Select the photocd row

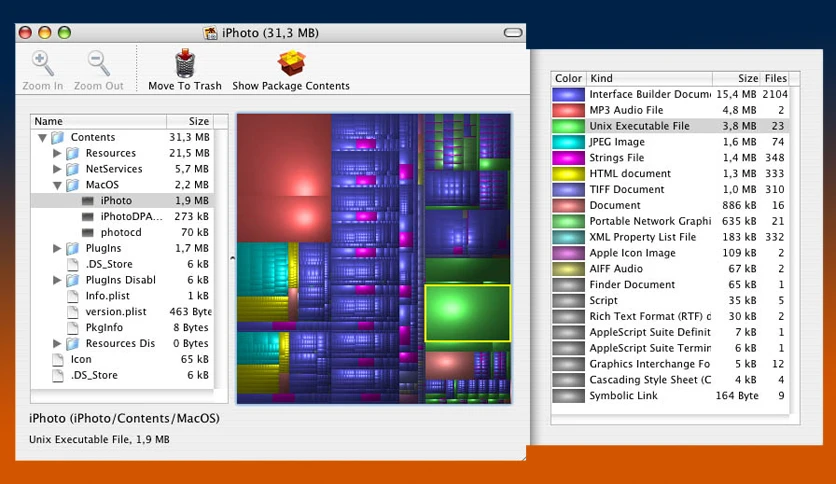[122, 232]
